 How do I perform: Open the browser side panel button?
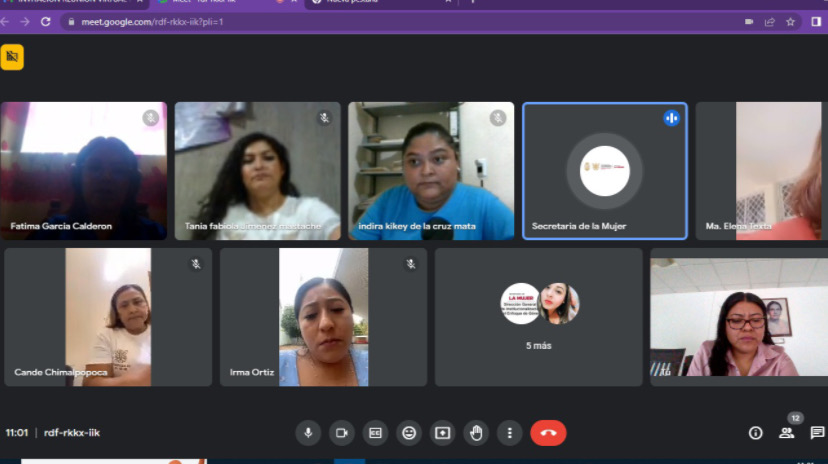[816, 21]
